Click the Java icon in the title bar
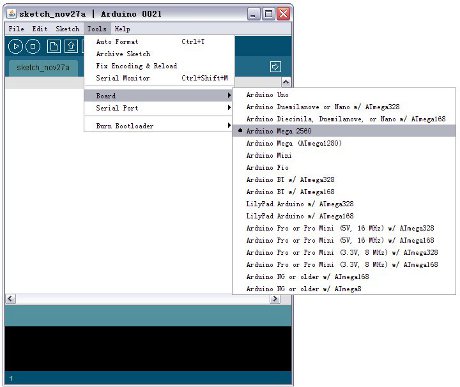460x387 pixels. pos(12,14)
